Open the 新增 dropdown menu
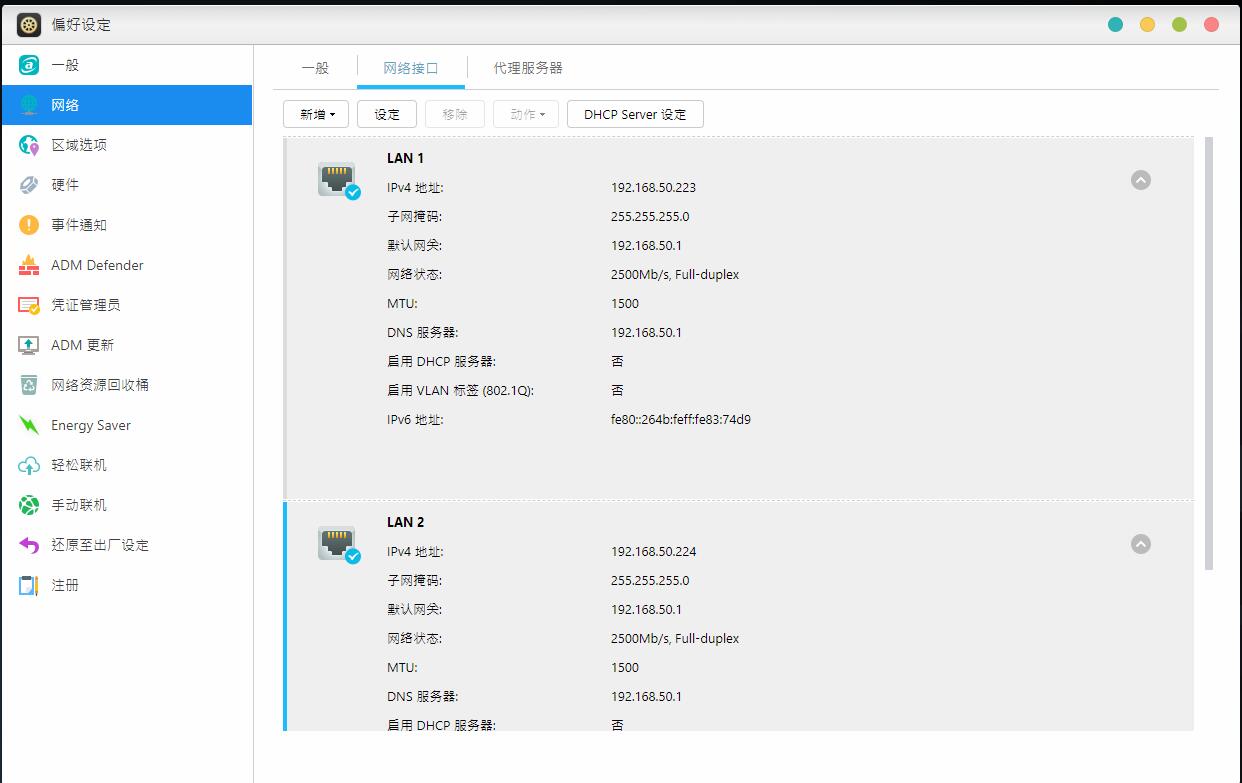Image resolution: width=1242 pixels, height=783 pixels. pos(315,114)
